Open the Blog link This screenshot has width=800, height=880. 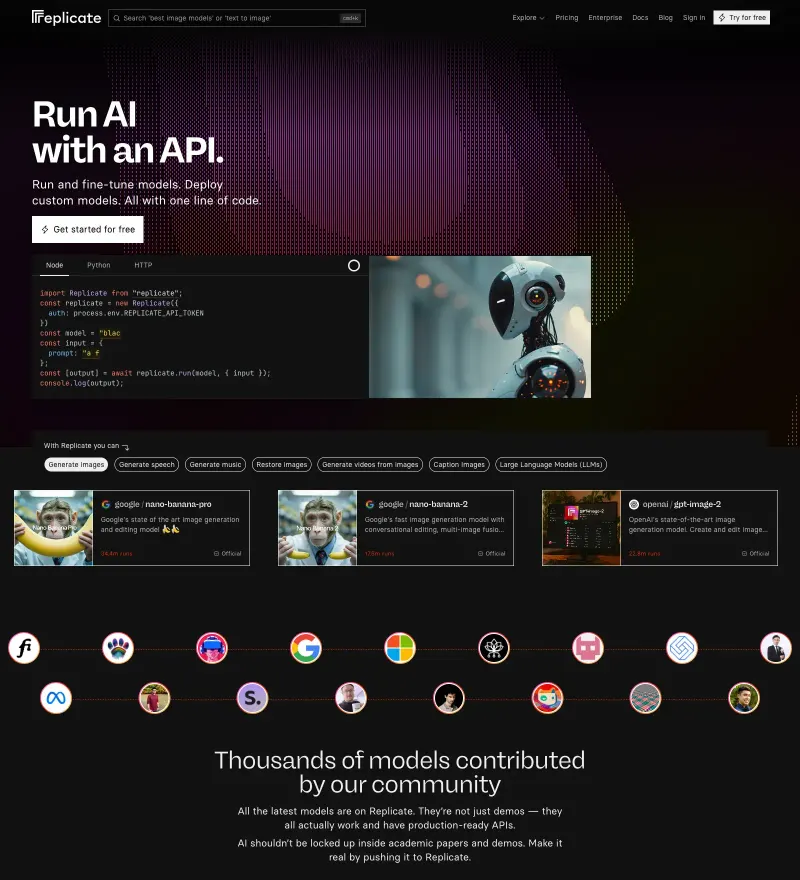click(x=665, y=18)
